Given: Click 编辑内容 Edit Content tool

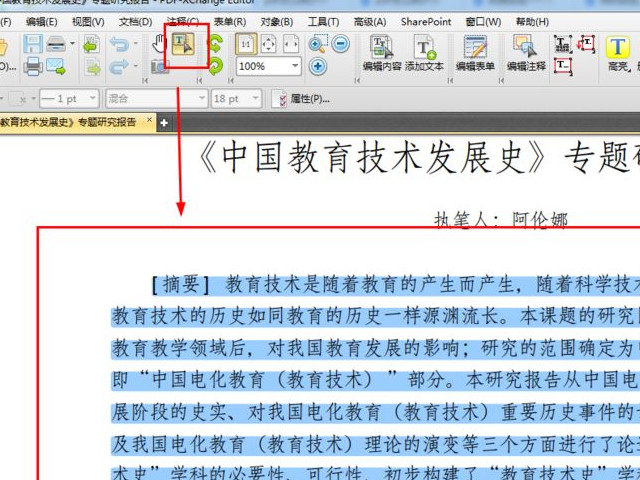Looking at the screenshot, I should click(x=382, y=53).
